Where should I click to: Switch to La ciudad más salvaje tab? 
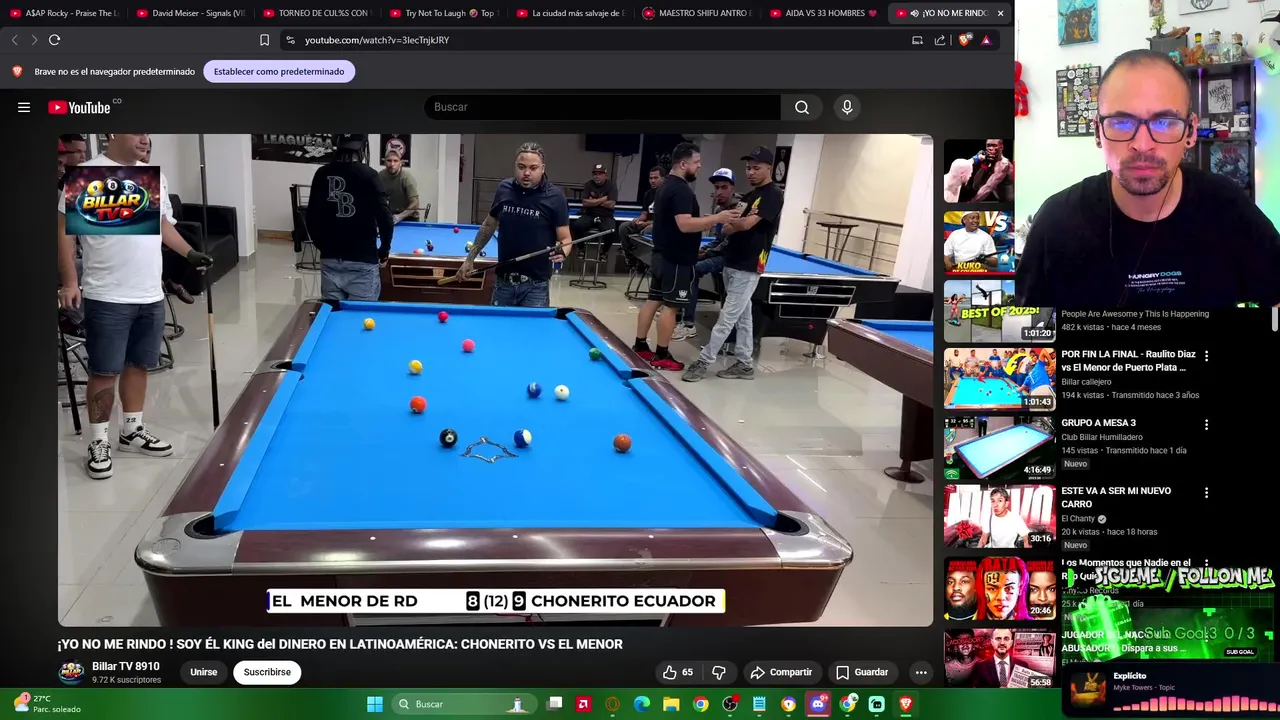570,13
